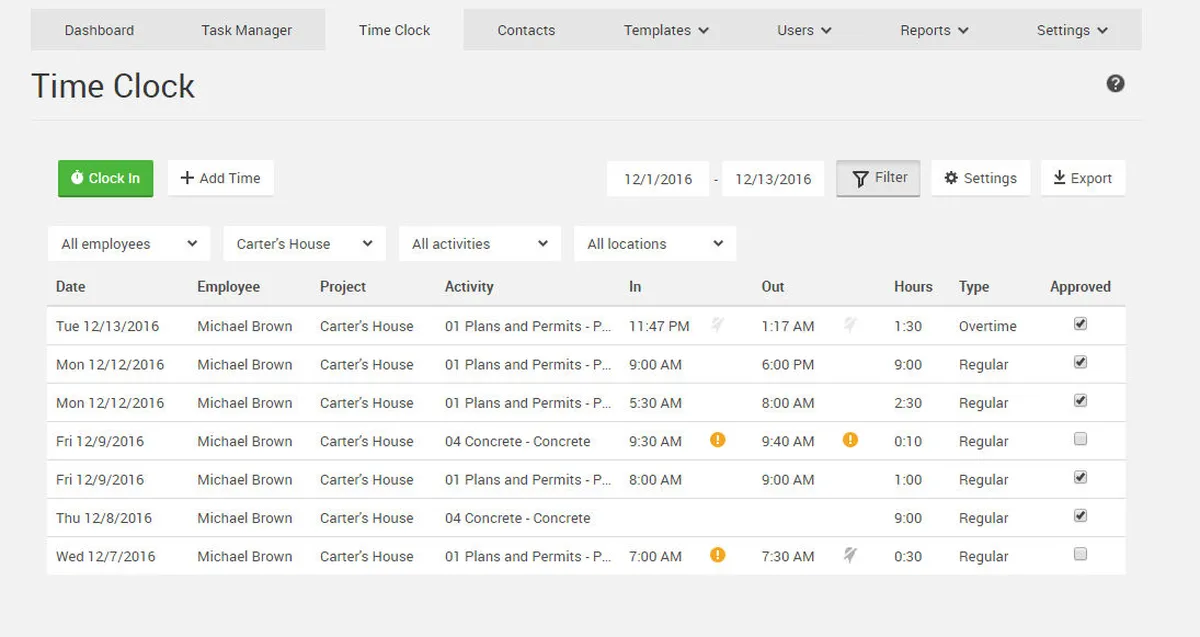Viewport: 1200px width, 637px height.
Task: Toggle Approved checkbox for Mon 12/12/2016 5:30 AM row
Action: pos(1080,400)
